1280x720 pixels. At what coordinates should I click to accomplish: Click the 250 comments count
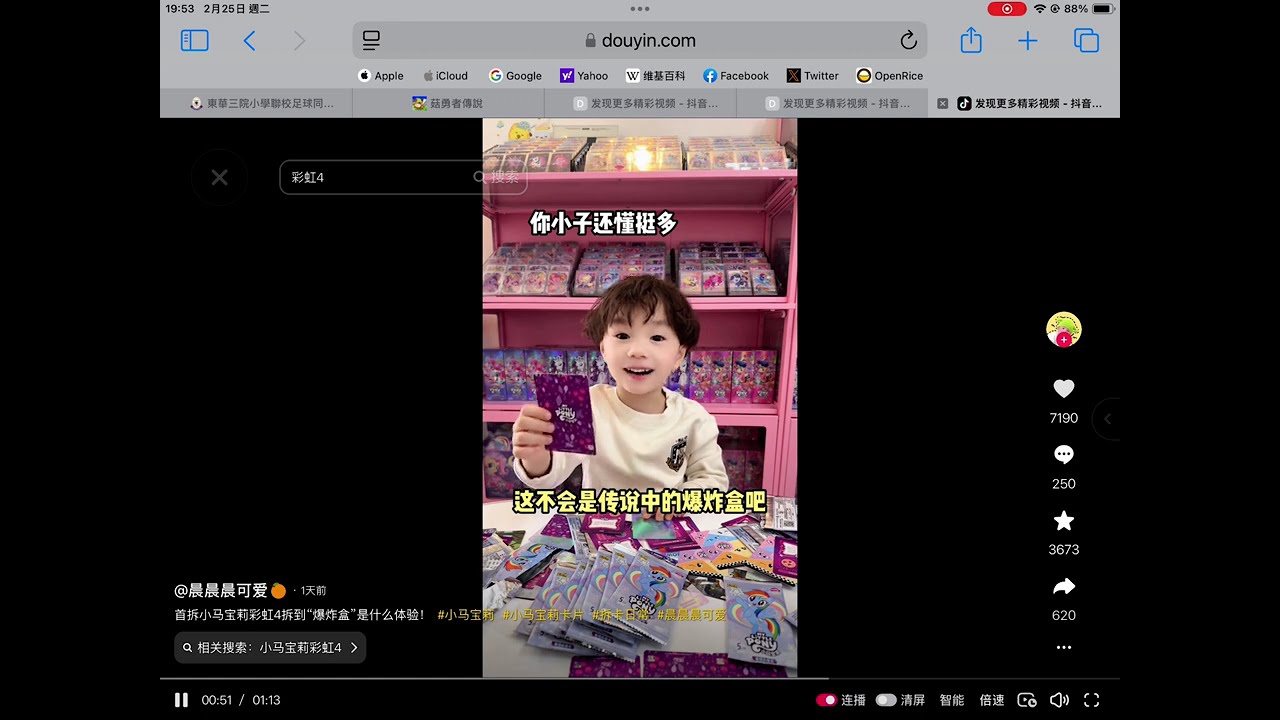pyautogui.click(x=1064, y=484)
